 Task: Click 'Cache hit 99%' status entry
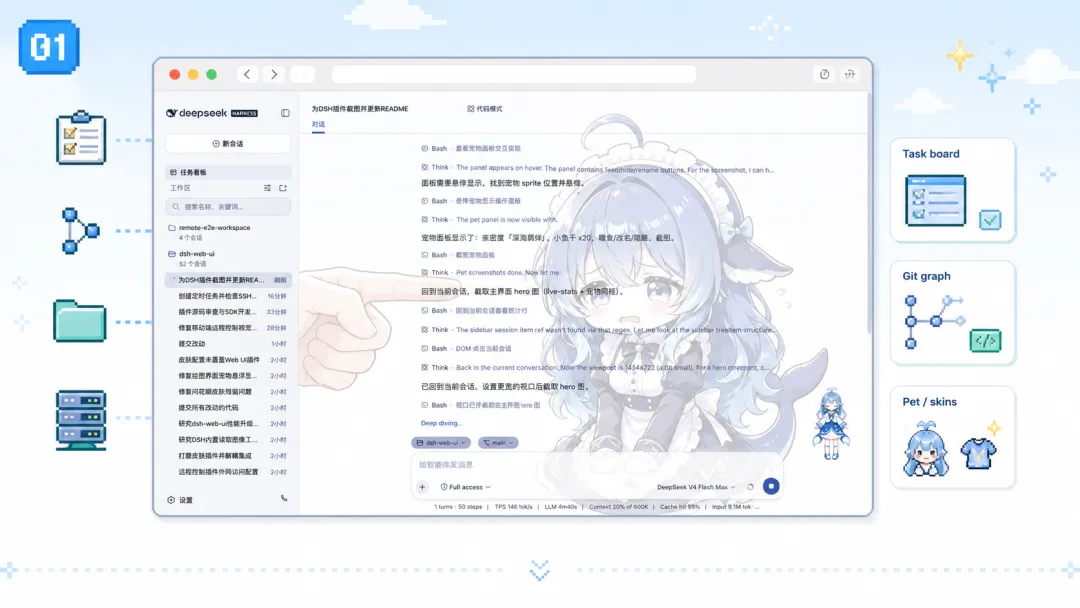coord(679,507)
